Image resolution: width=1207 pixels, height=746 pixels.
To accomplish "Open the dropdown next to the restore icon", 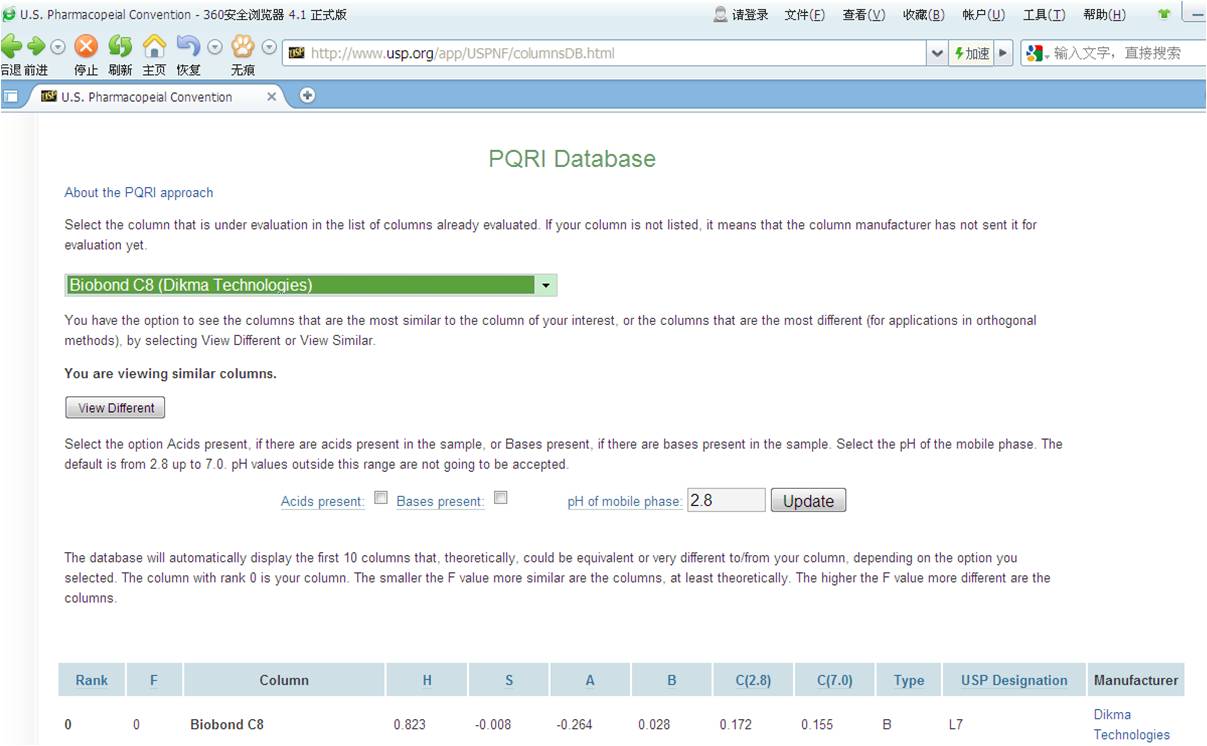I will (214, 47).
